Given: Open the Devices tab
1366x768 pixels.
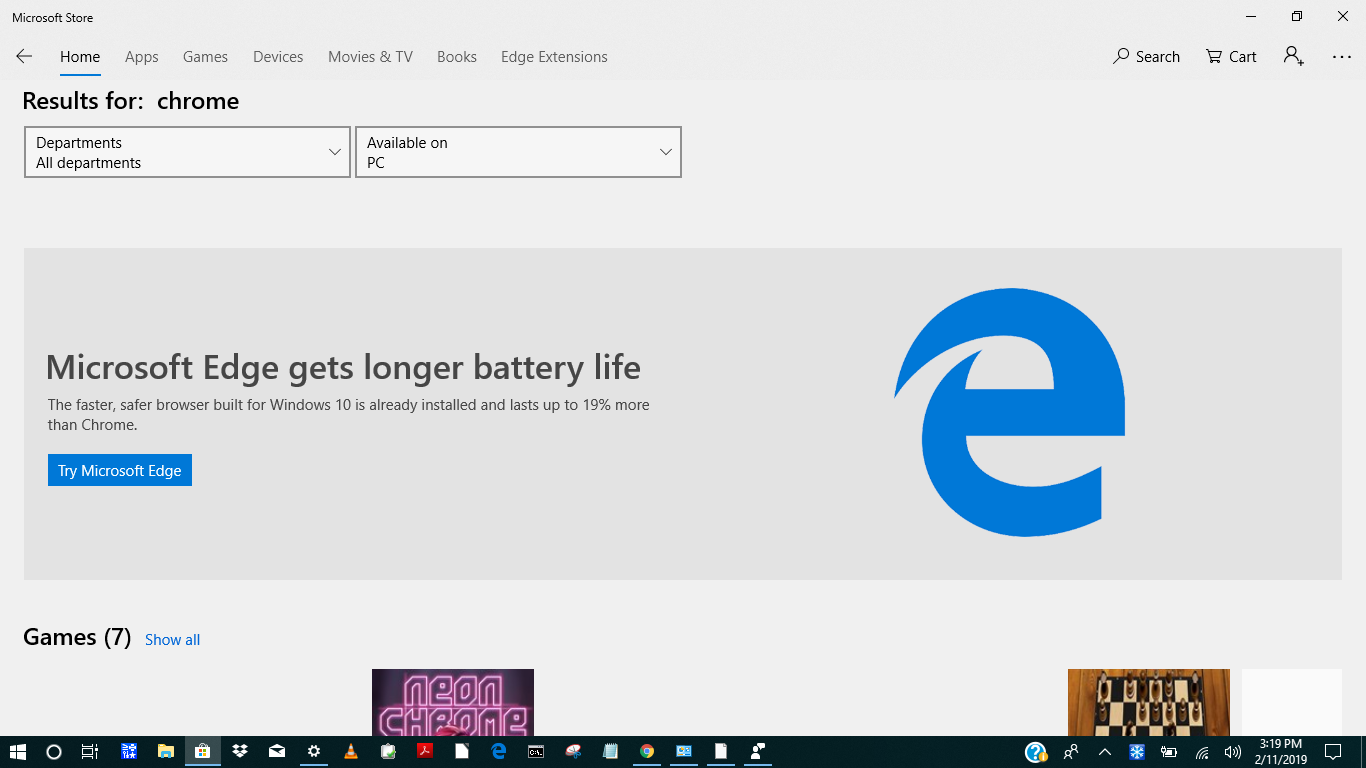Looking at the screenshot, I should point(278,57).
